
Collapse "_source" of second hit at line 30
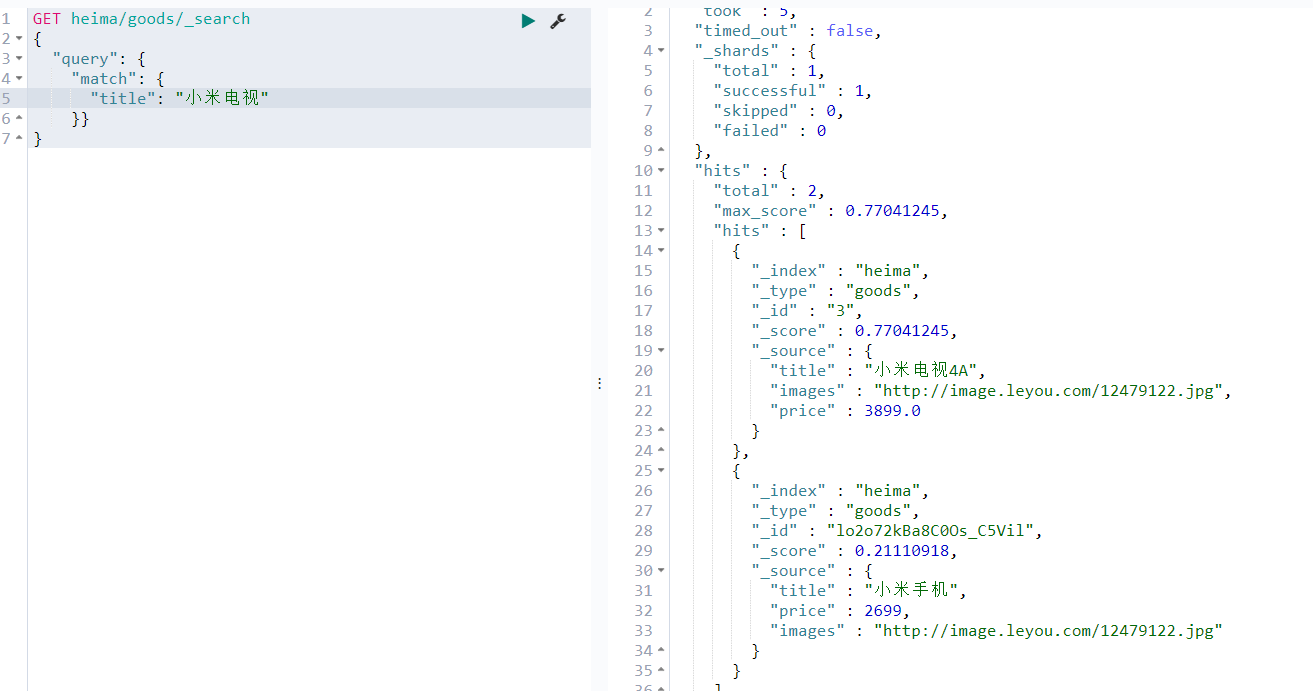(661, 570)
